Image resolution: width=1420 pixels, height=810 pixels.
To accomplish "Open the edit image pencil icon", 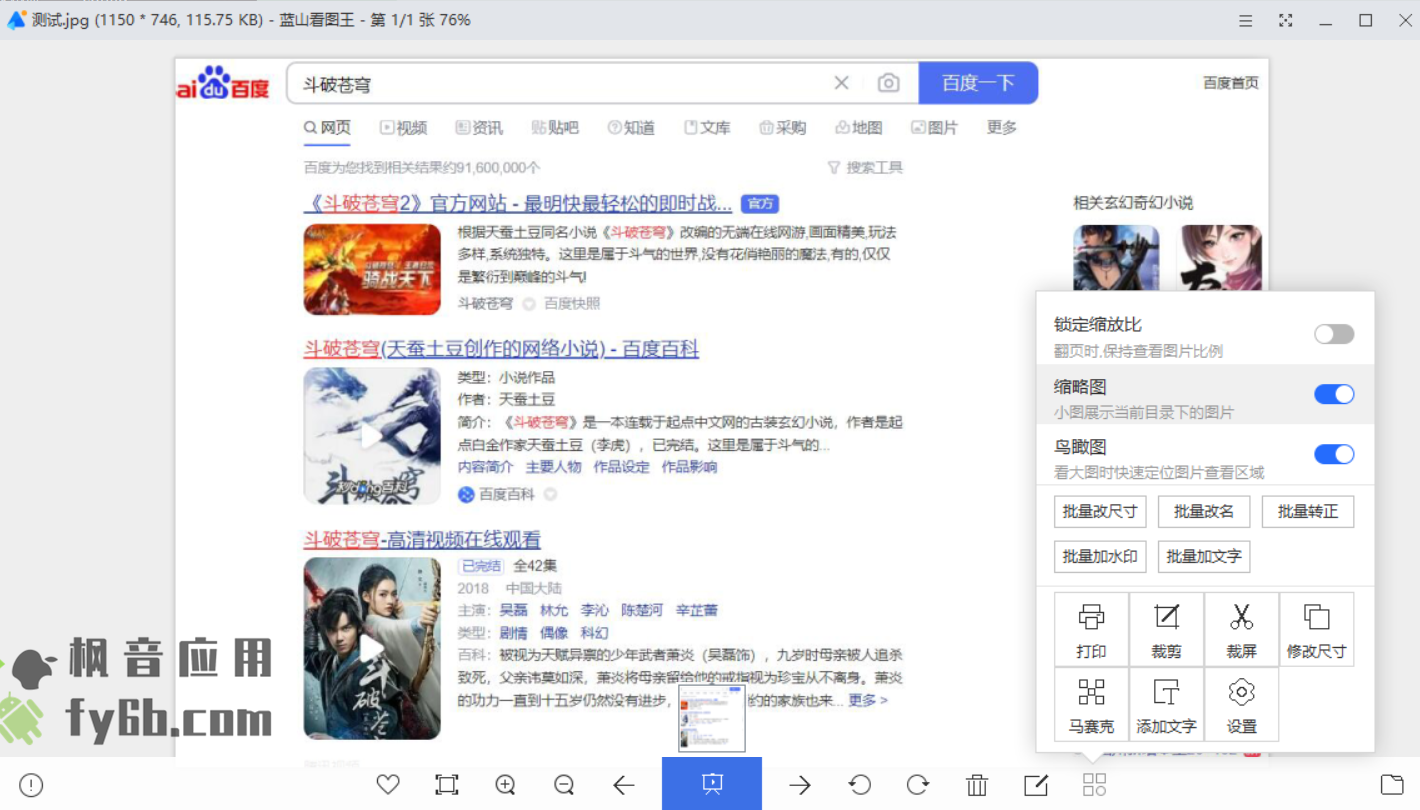I will pyautogui.click(x=1036, y=785).
